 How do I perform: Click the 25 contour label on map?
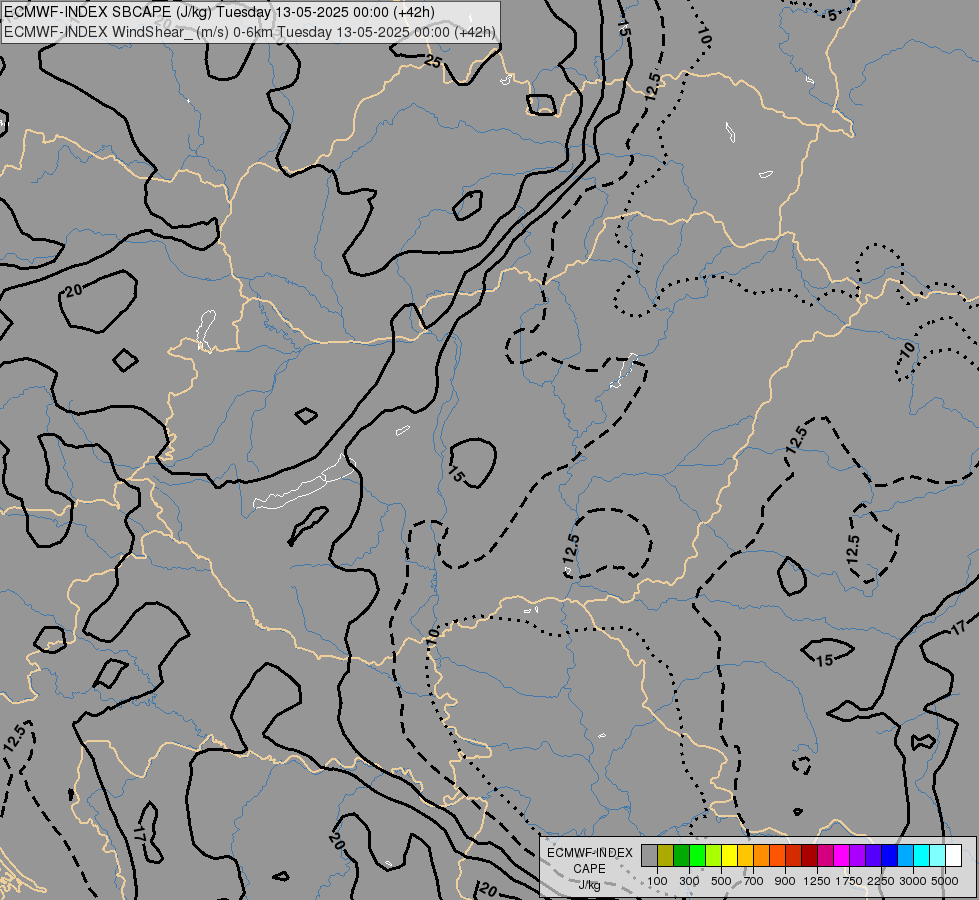tap(433, 62)
